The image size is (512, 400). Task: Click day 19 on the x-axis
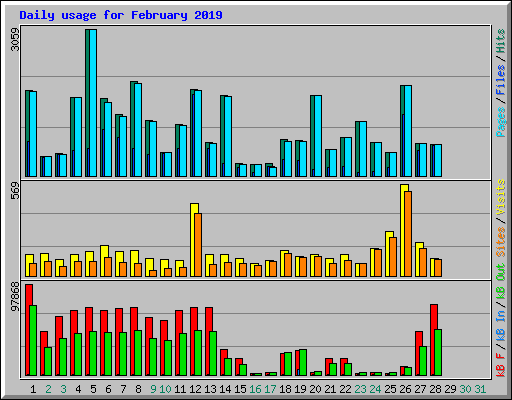[300, 389]
